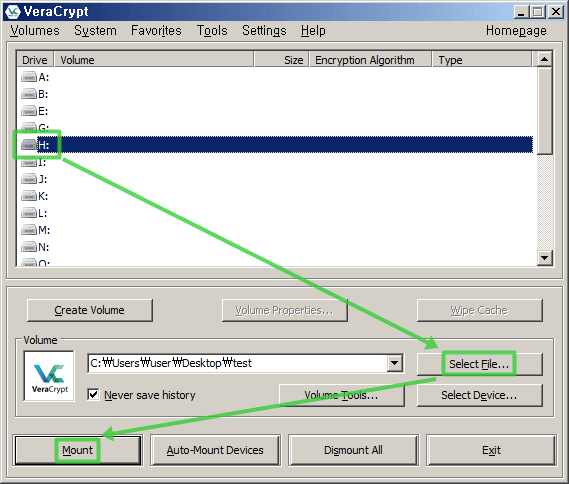Expand the volume path dropdown arrow
This screenshot has height=484, width=569.
pos(394,363)
